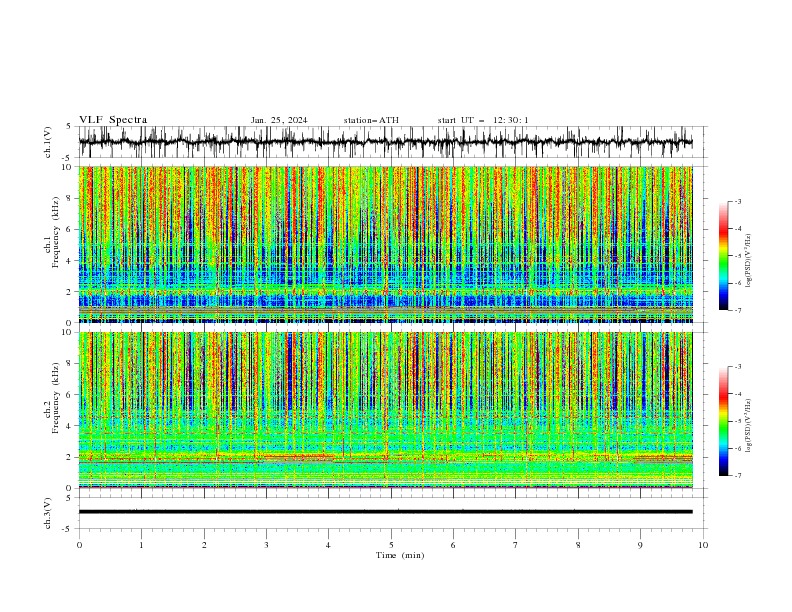The image size is (792, 612).
Task: Click the ch.1 'Frequency (kHz)' axis label
Action: pyautogui.click(x=55, y=232)
